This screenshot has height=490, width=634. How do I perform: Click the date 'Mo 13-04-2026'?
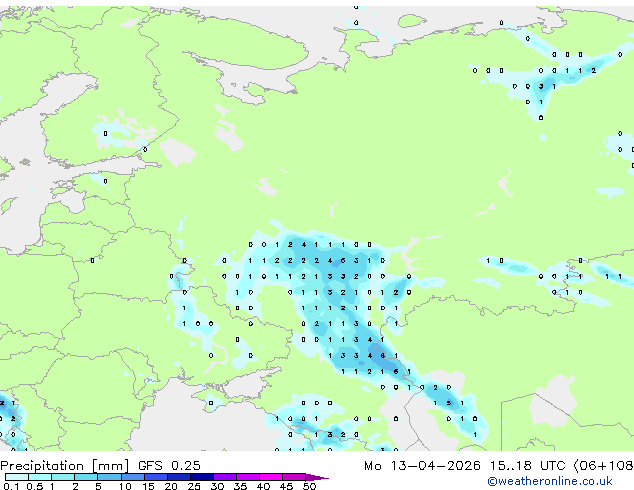click(x=422, y=466)
